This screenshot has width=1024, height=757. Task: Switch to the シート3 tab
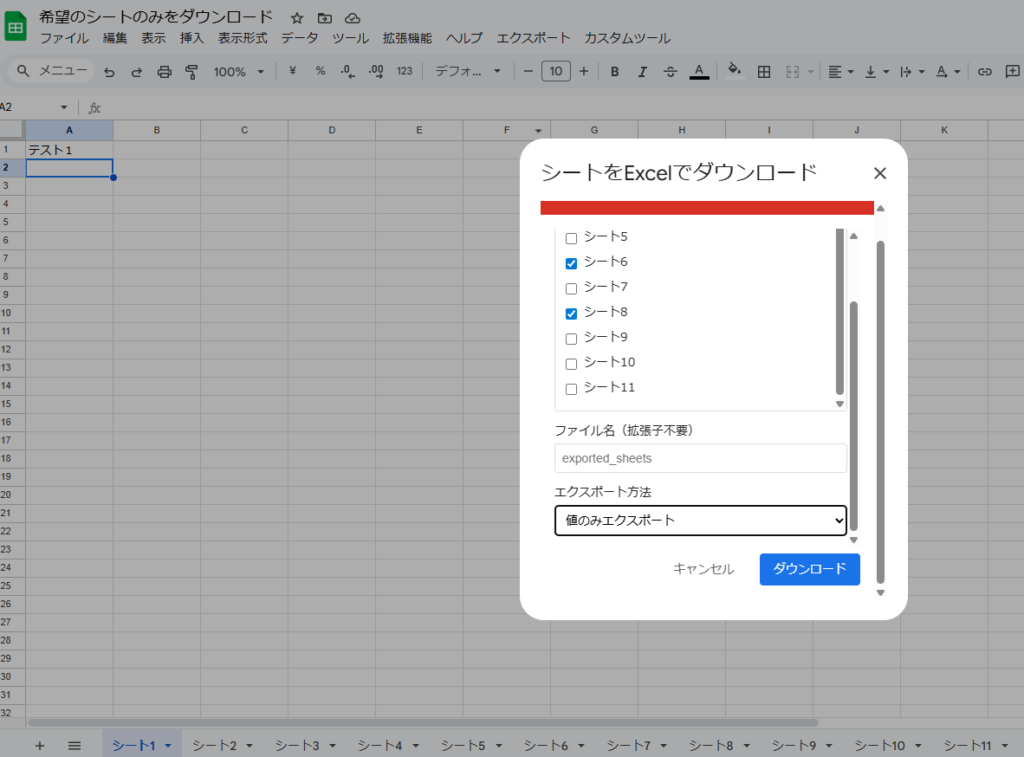297,745
